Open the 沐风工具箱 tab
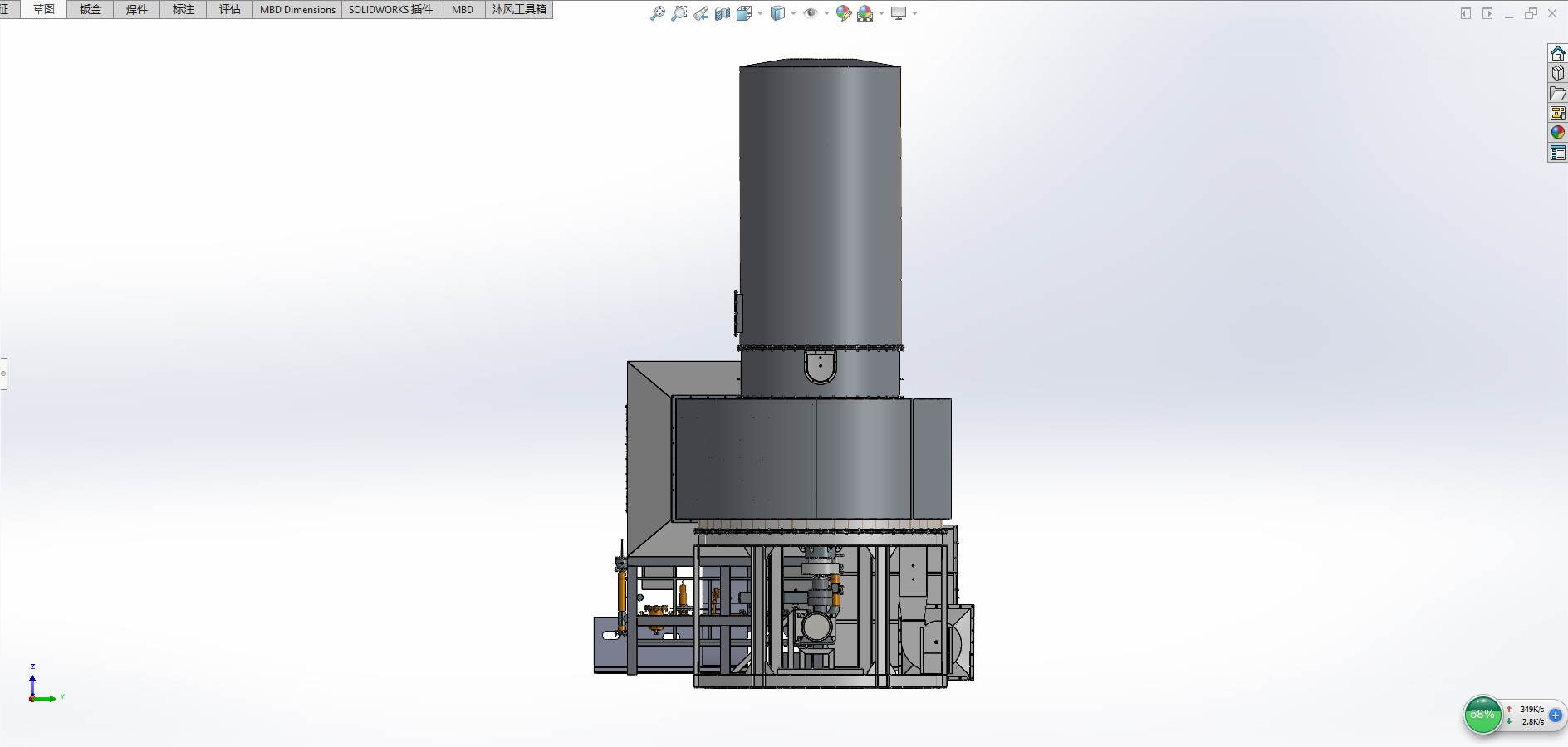This screenshot has height=747, width=1568. click(519, 9)
